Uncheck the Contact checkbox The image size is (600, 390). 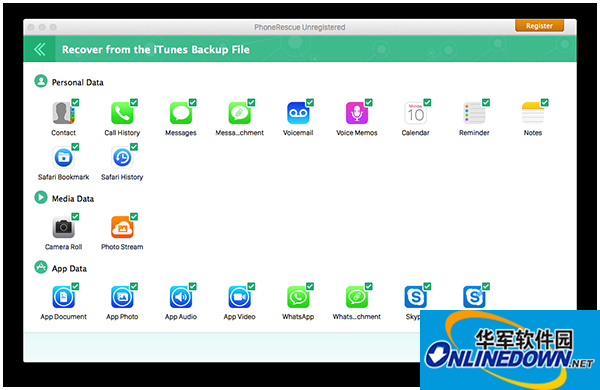[x=75, y=102]
